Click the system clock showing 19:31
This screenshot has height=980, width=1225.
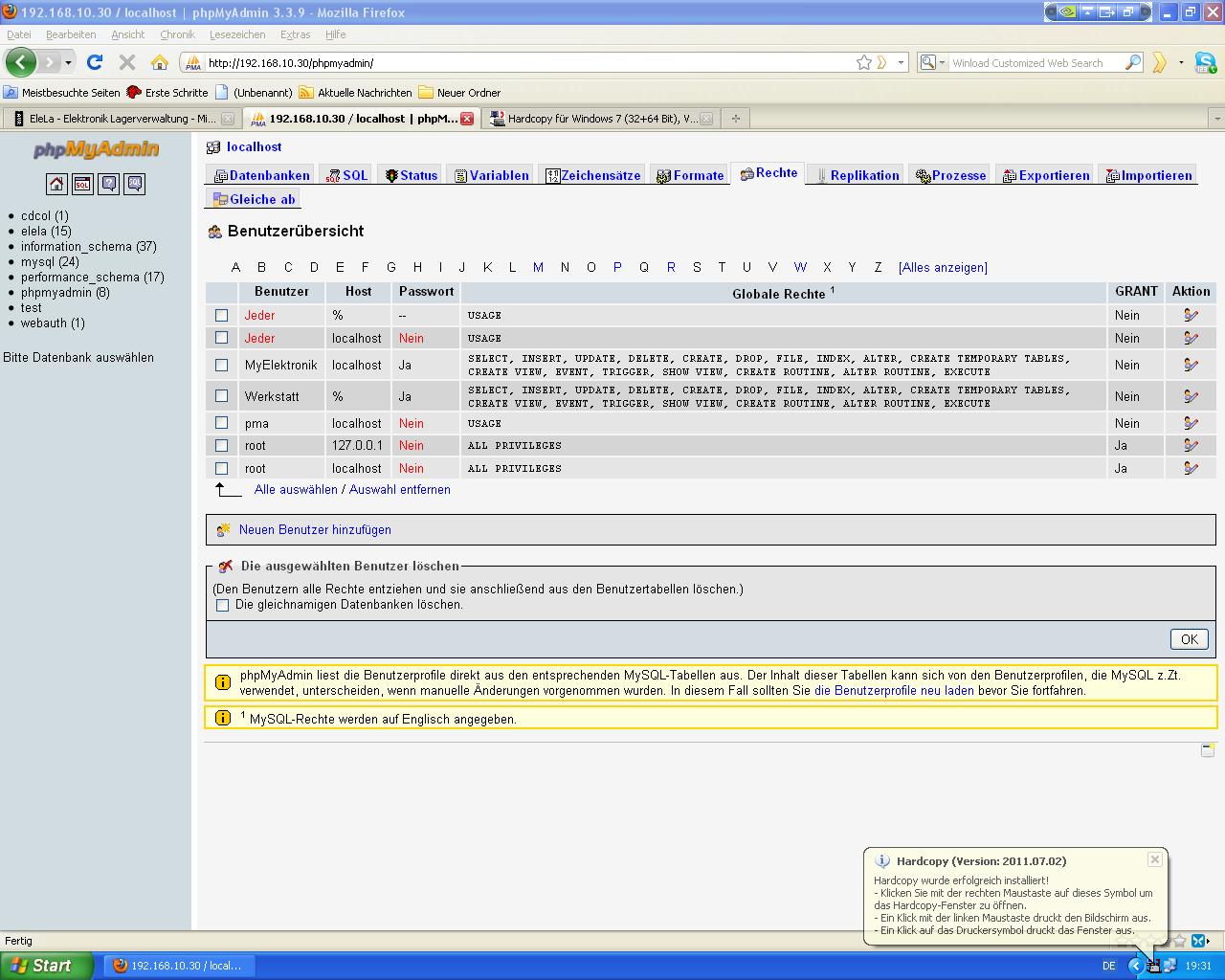tap(1198, 966)
